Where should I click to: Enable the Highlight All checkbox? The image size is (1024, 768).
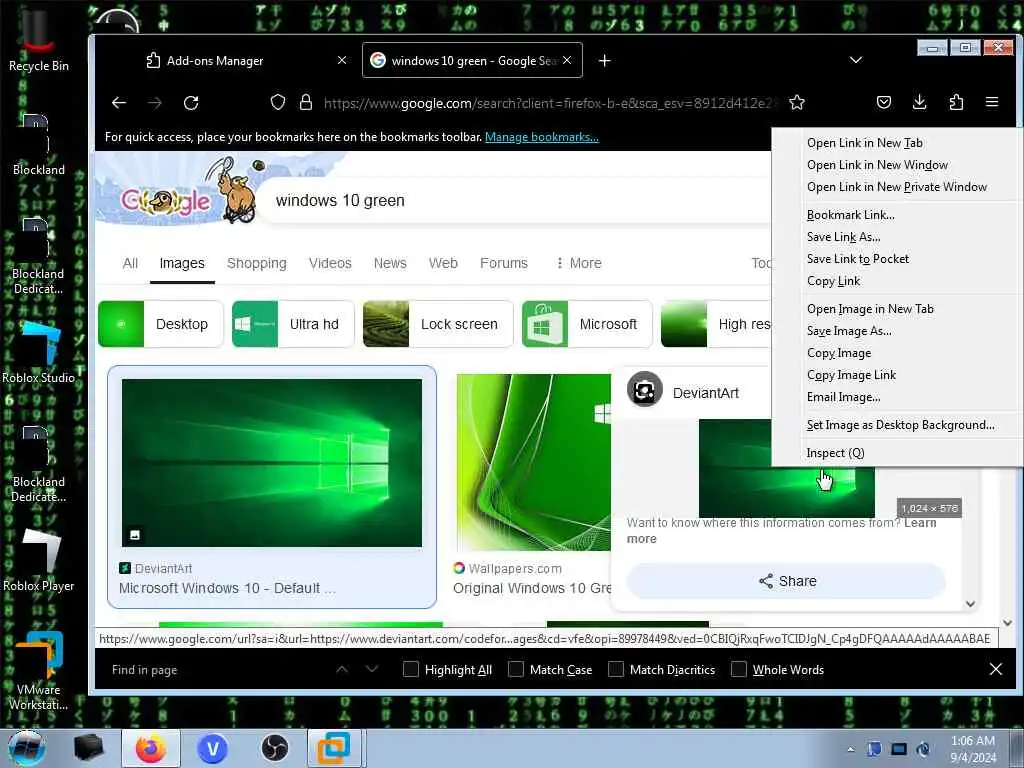tap(411, 669)
